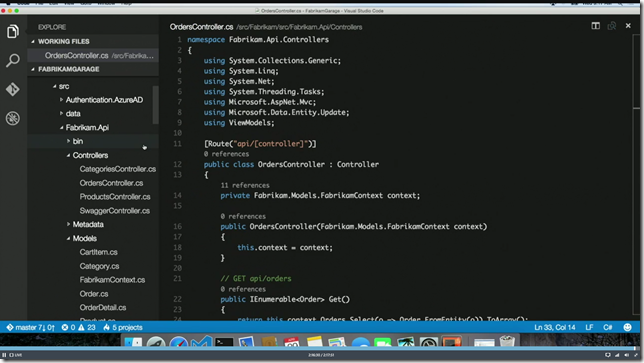Open the Debug view in the activity bar

[13, 118]
